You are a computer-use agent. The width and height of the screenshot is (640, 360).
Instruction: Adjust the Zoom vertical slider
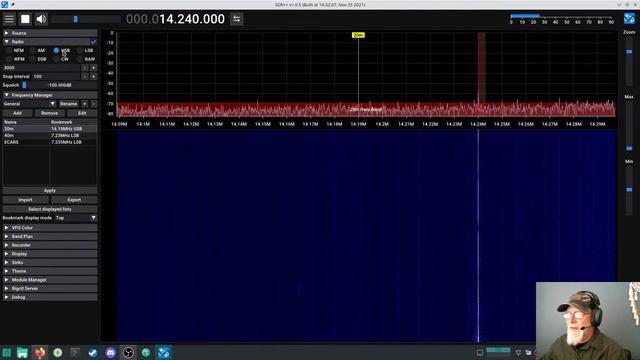[629, 61]
